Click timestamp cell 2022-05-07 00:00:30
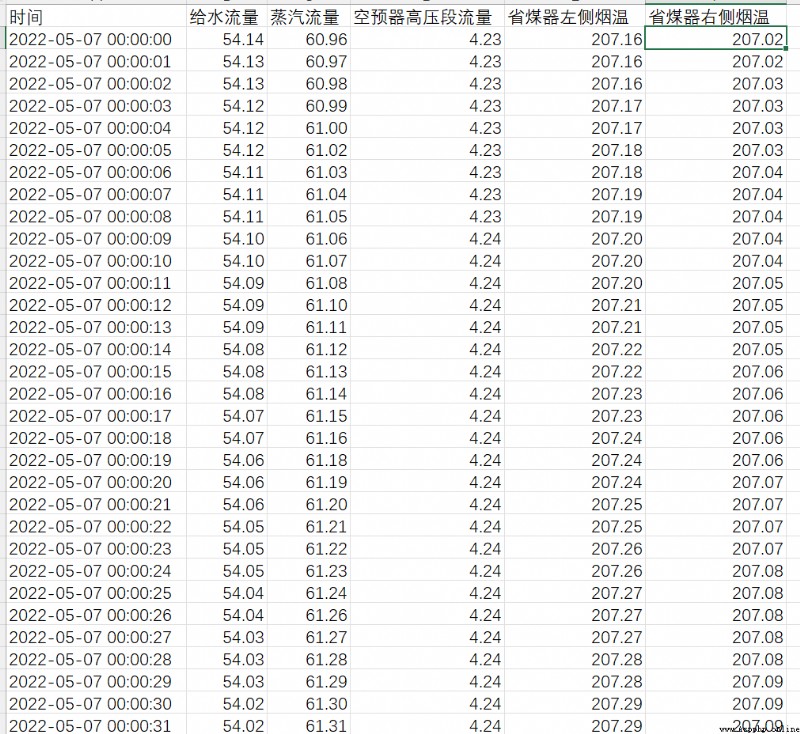Image resolution: width=800 pixels, height=734 pixels. (x=96, y=703)
